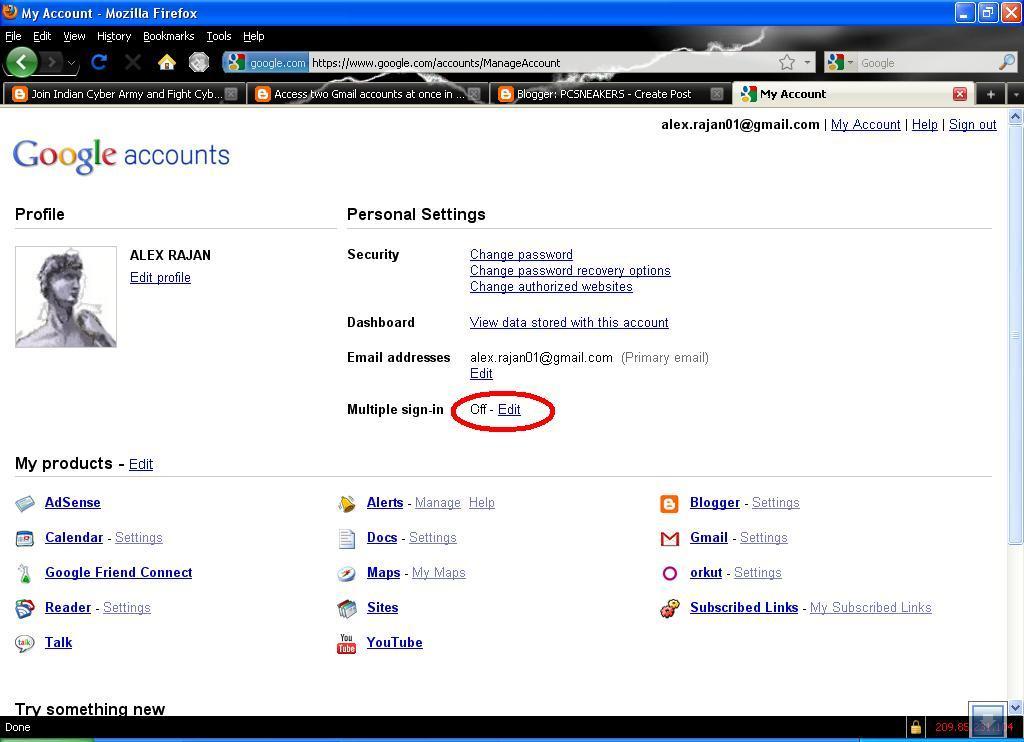The height and width of the screenshot is (742, 1024).
Task: Click the padlock icon in the status bar
Action: [917, 727]
